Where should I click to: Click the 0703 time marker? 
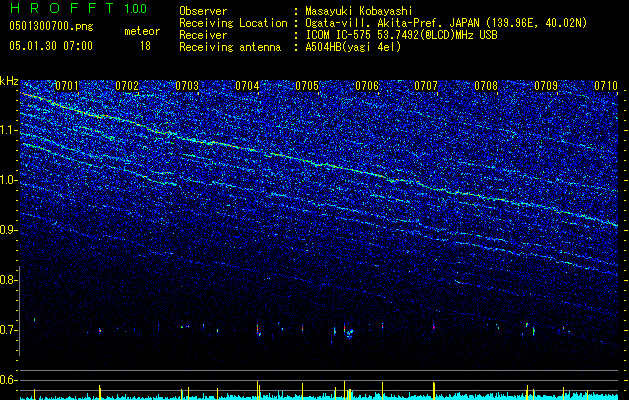(x=187, y=86)
